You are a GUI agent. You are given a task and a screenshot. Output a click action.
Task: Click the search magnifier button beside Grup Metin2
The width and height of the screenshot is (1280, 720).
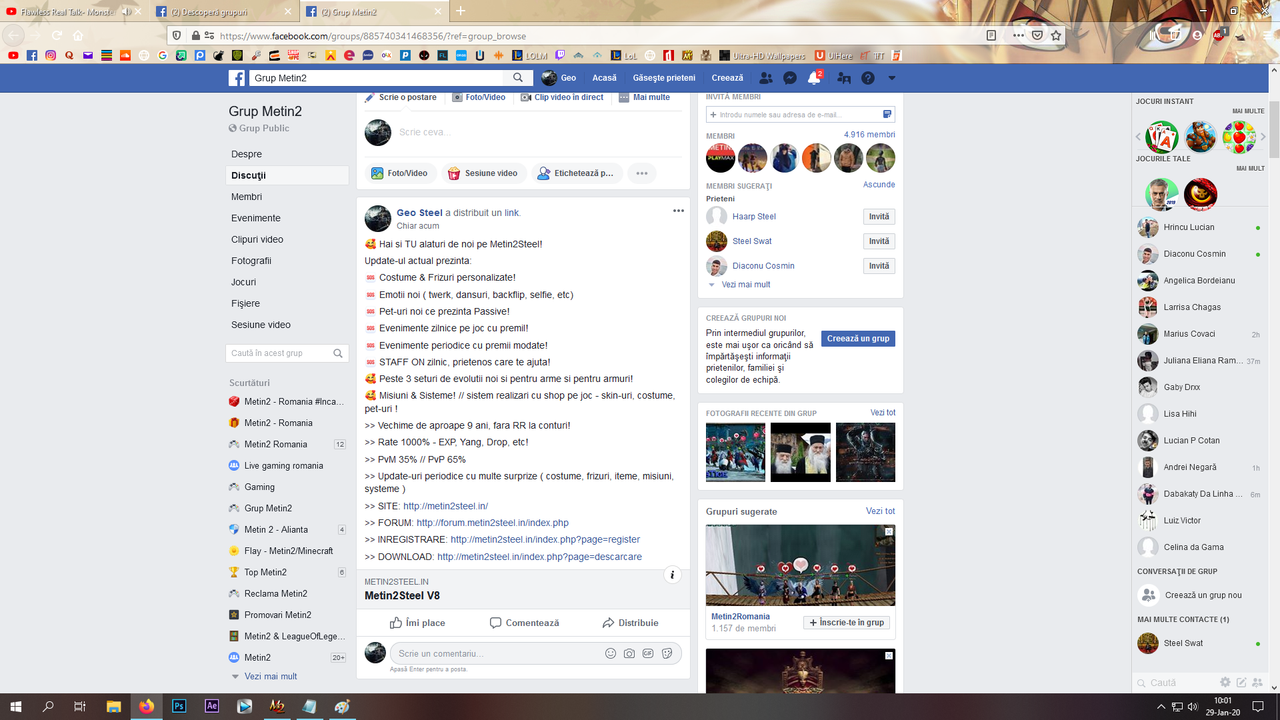point(518,78)
